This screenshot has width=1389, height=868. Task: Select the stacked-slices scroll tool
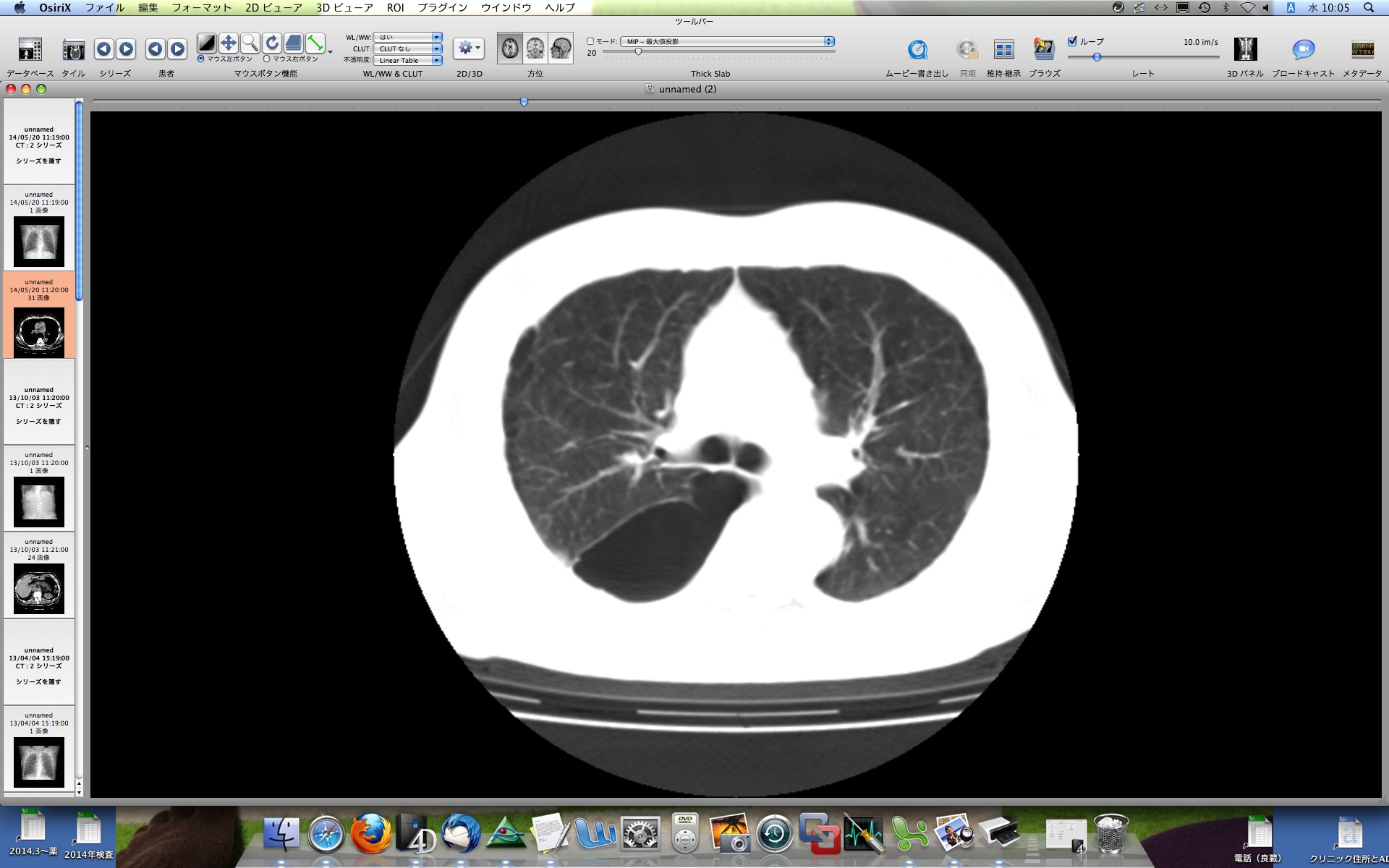[294, 43]
